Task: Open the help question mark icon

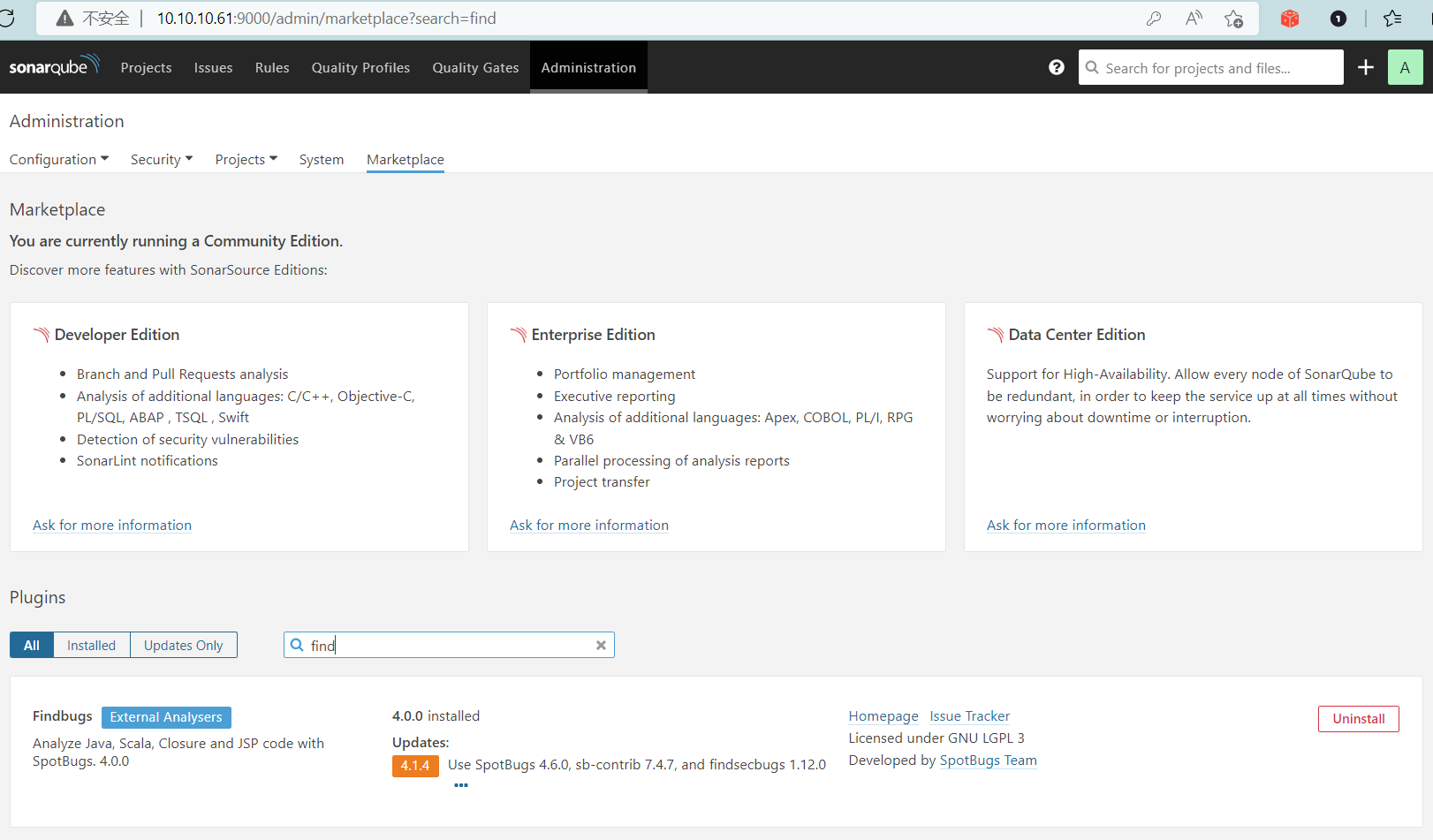Action: pyautogui.click(x=1057, y=67)
